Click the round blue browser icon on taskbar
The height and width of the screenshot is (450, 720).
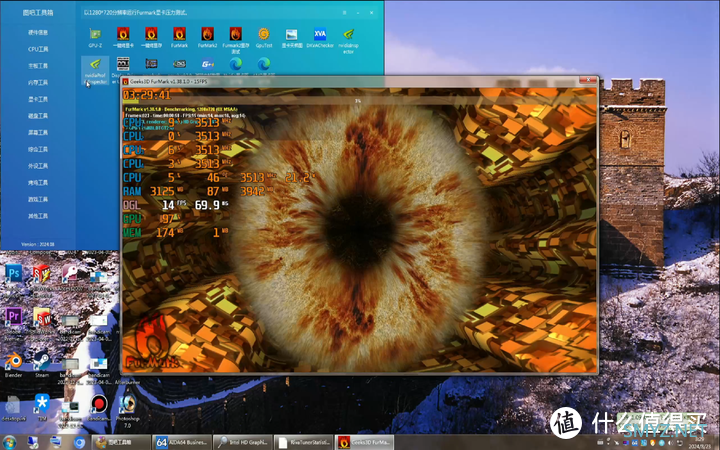click(x=79, y=443)
